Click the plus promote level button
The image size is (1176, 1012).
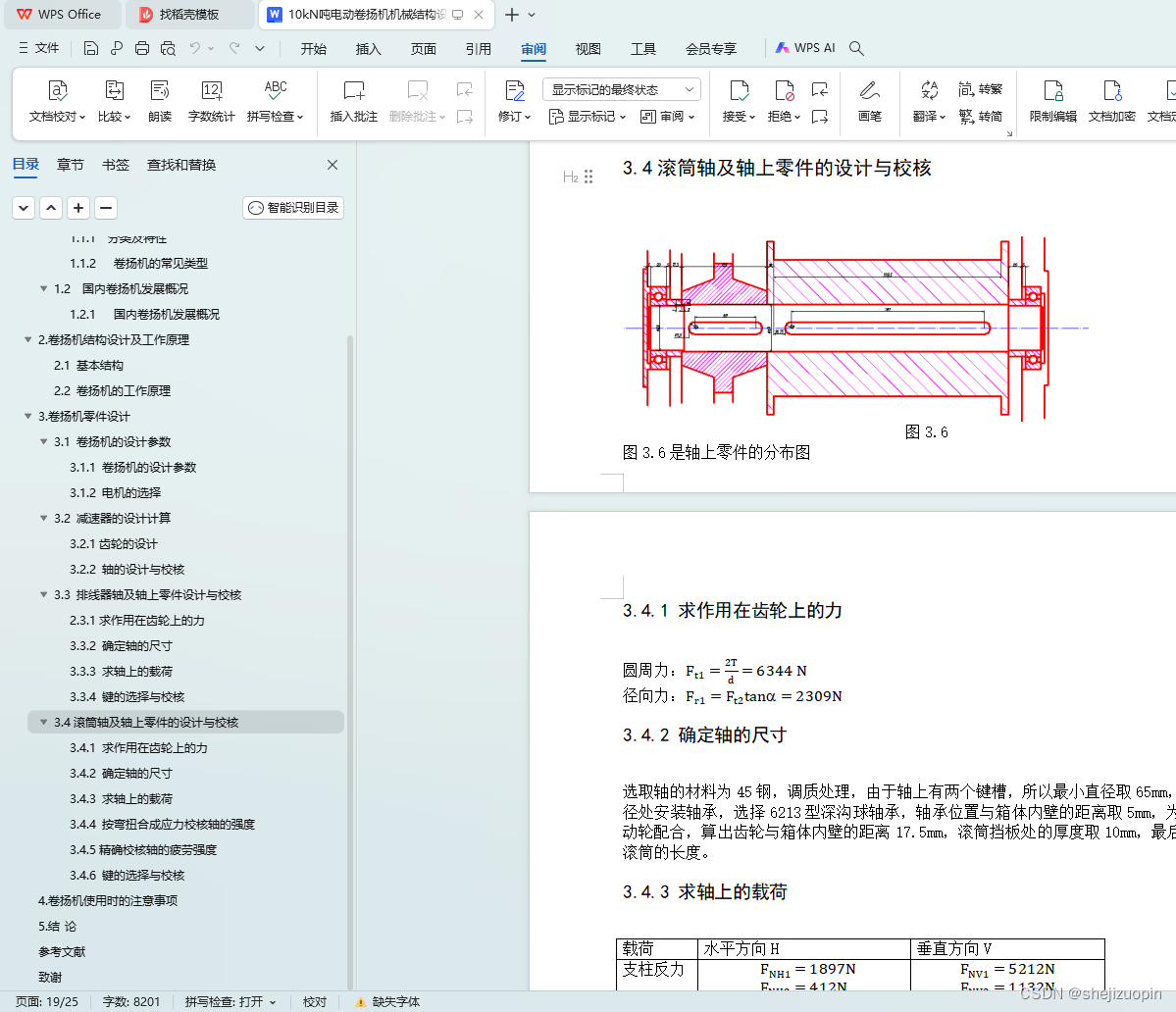[78, 208]
